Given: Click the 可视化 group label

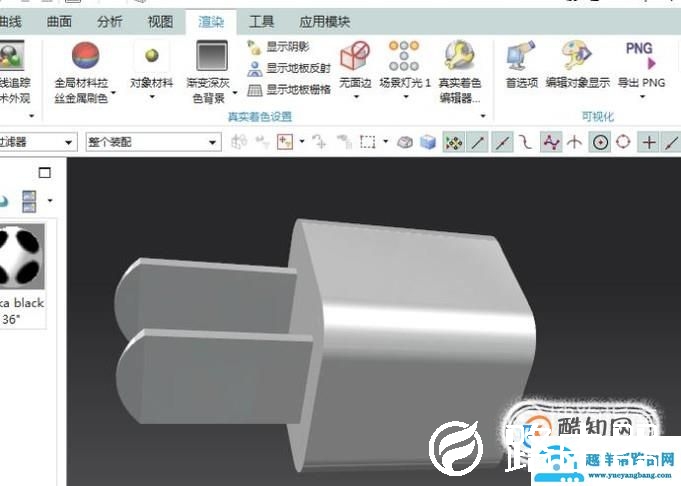Looking at the screenshot, I should click(598, 116).
